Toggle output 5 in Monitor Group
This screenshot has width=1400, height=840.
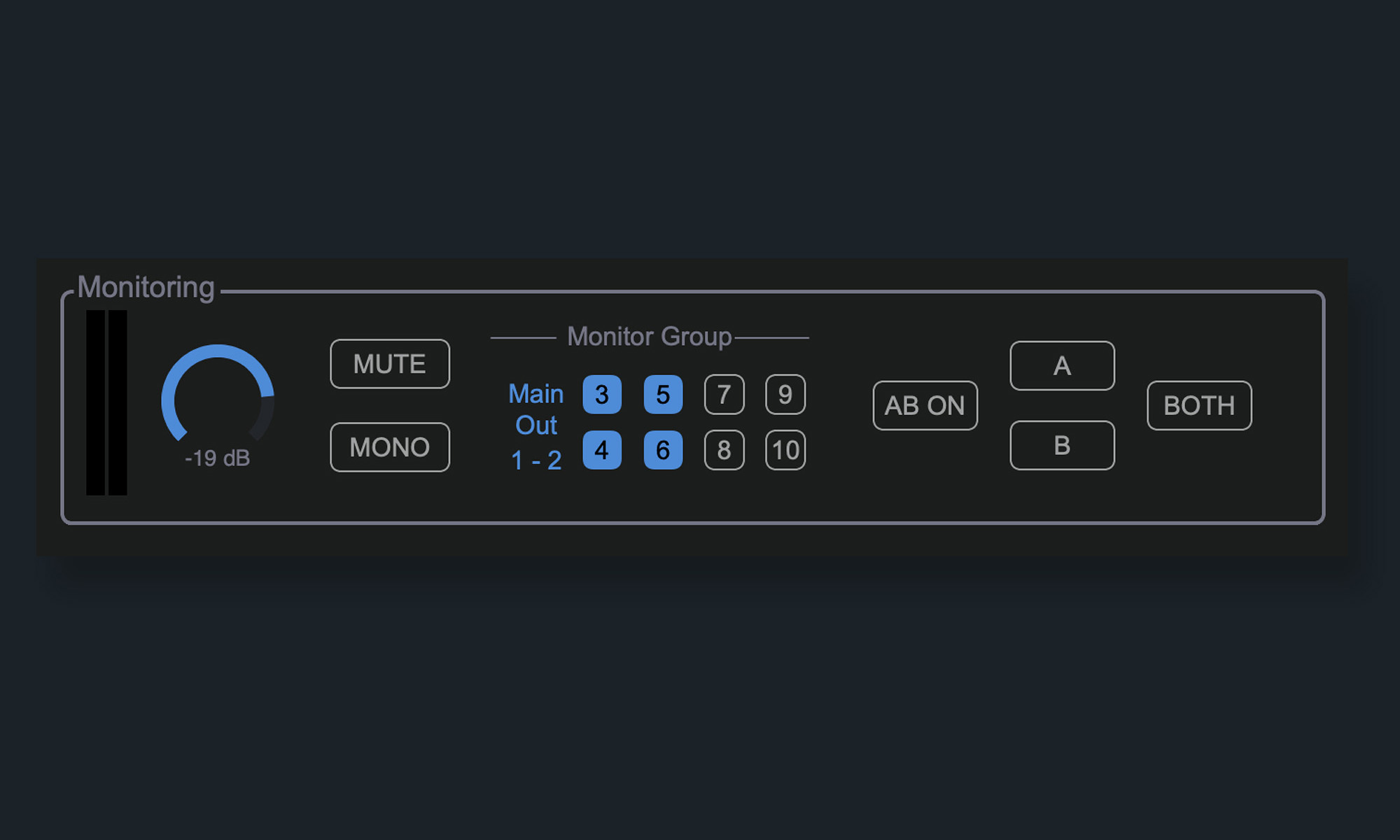pos(663,395)
